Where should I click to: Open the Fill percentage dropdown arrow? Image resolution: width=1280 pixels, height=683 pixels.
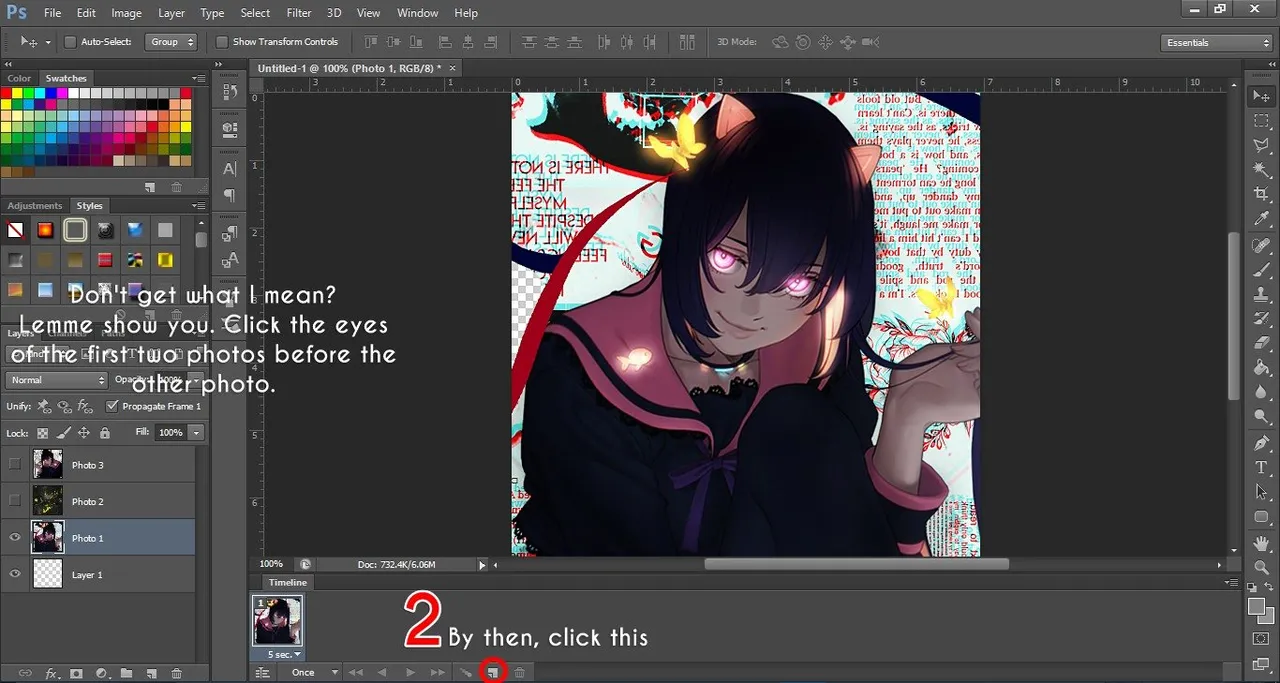(195, 433)
